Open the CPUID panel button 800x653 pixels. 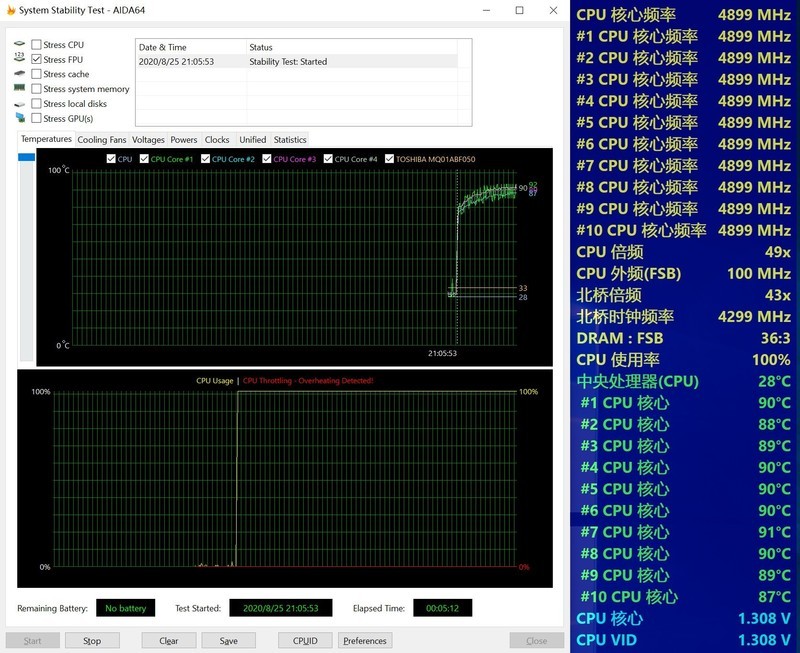point(305,641)
